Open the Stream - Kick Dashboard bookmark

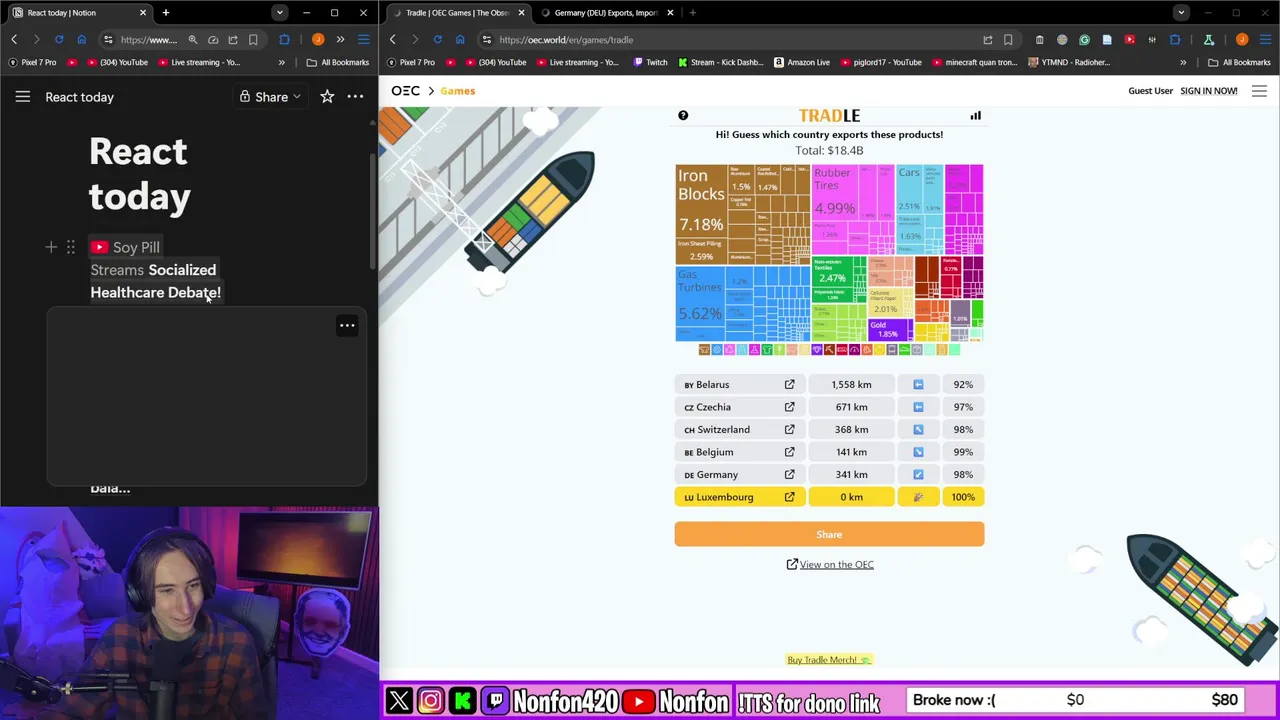click(x=721, y=62)
